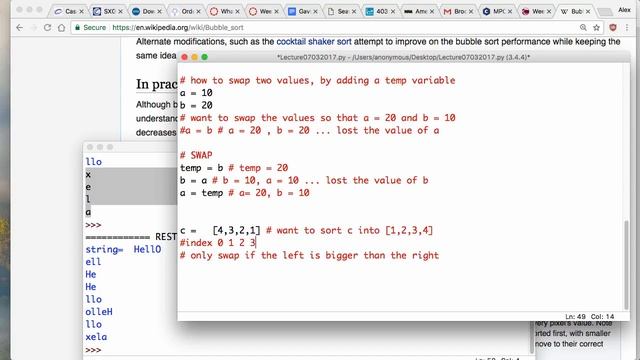
Task: Click 'olleH' output in the Python shell
Action: pyautogui.click(x=99, y=312)
